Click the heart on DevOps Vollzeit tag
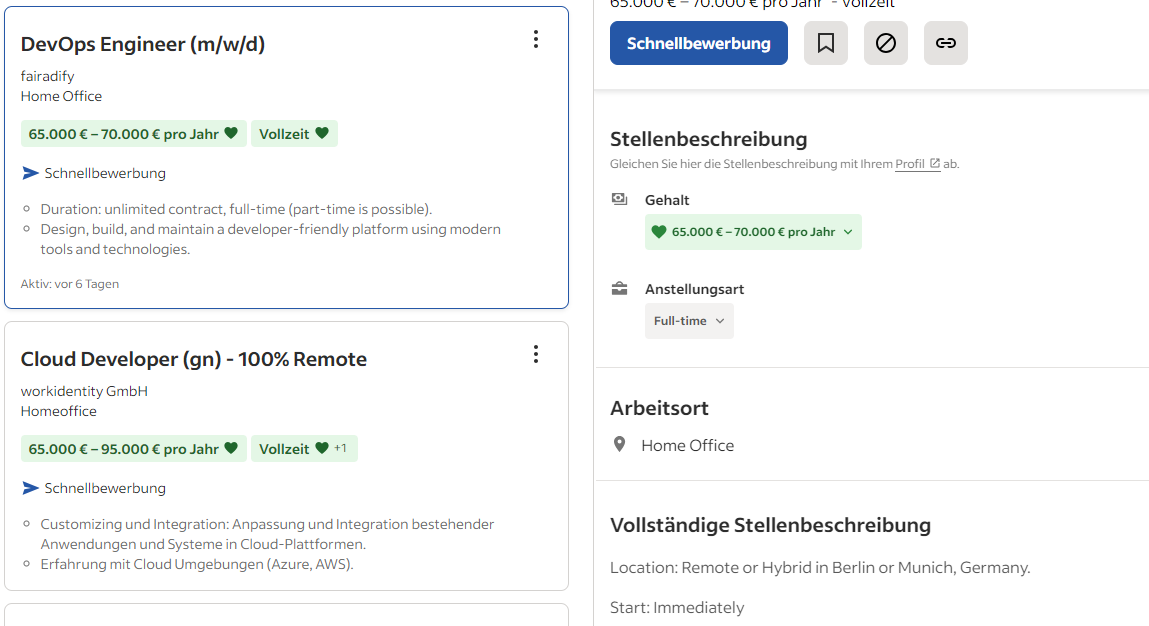Viewport: 1149px width, 626px height. pyautogui.click(x=322, y=133)
